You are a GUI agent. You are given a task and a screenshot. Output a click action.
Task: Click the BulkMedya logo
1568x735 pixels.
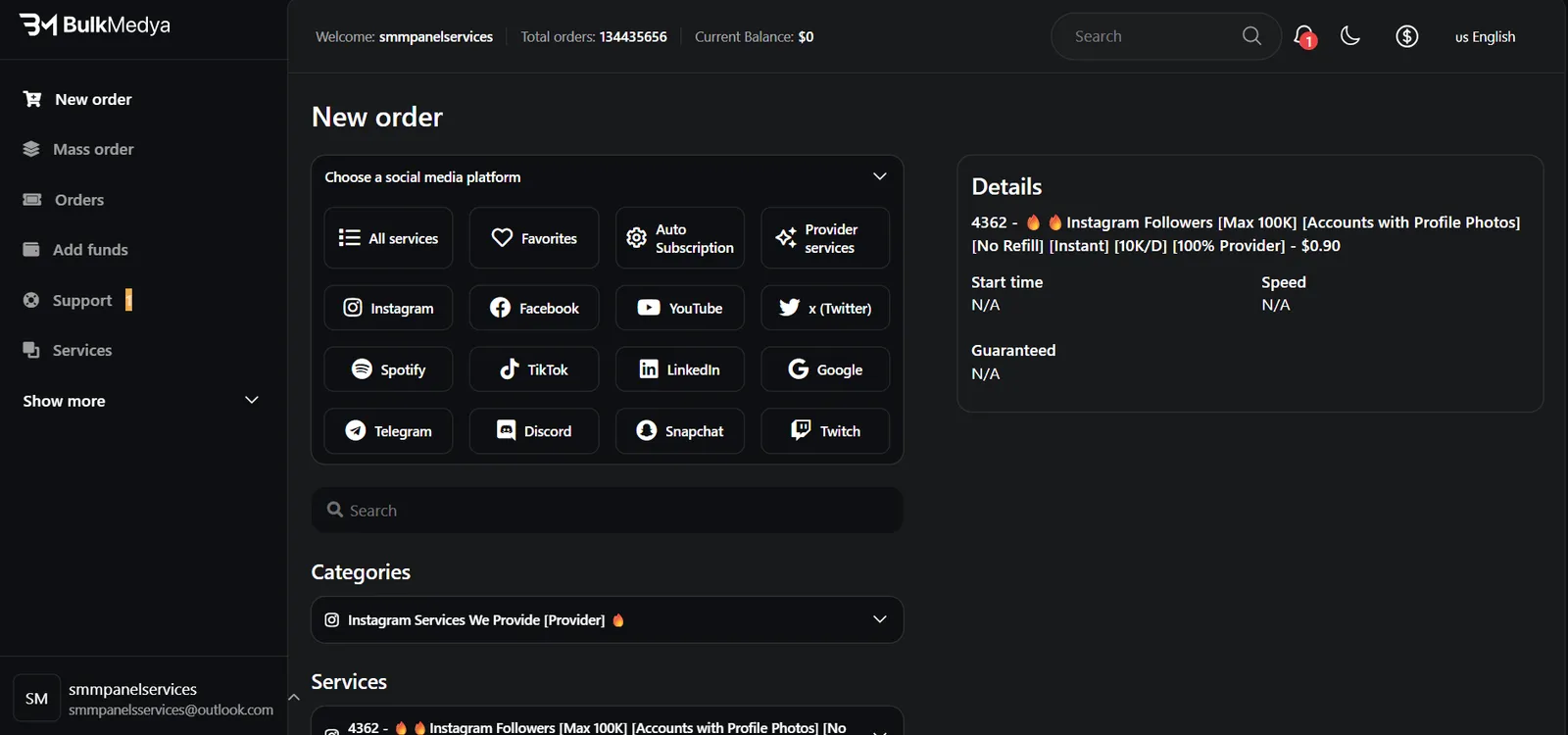95,25
